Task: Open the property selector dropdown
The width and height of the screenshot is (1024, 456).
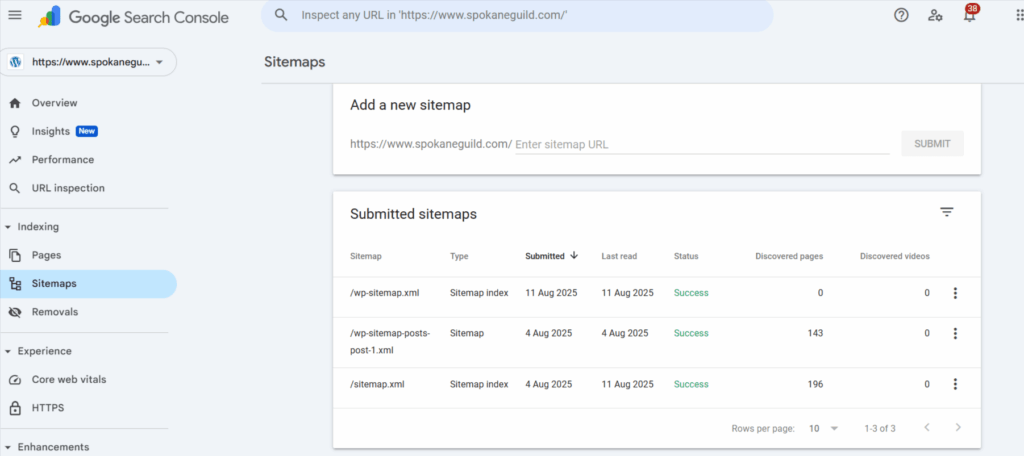Action: (x=88, y=62)
